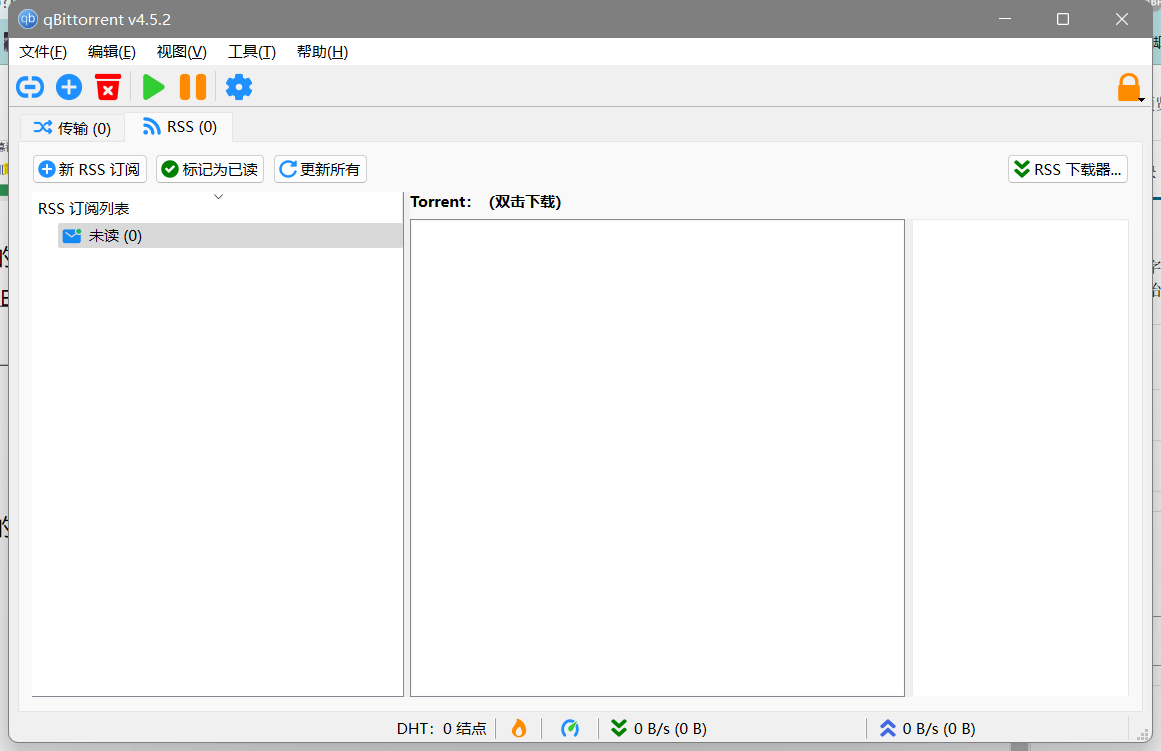Screen dimensions: 1161x751
Task: Click the 新 RSS 订阅 button
Action: (x=90, y=169)
